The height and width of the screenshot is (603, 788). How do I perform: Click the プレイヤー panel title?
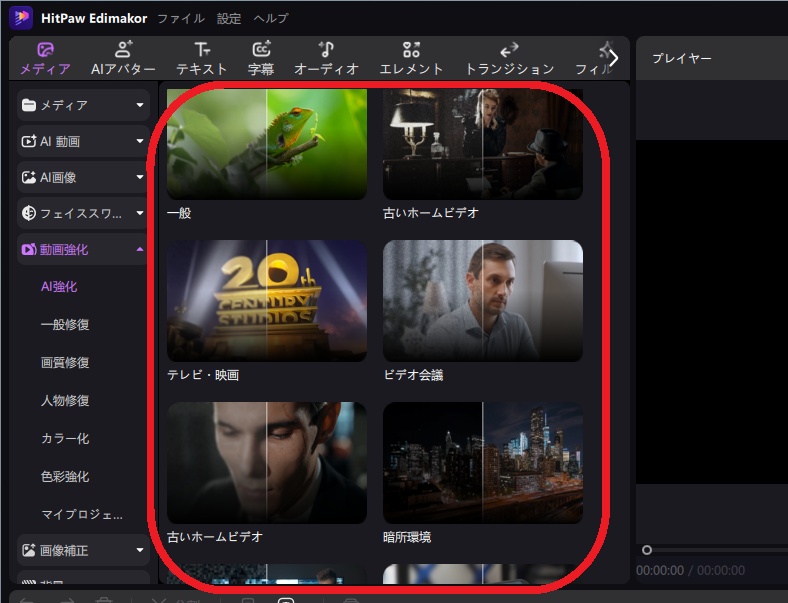(681, 58)
